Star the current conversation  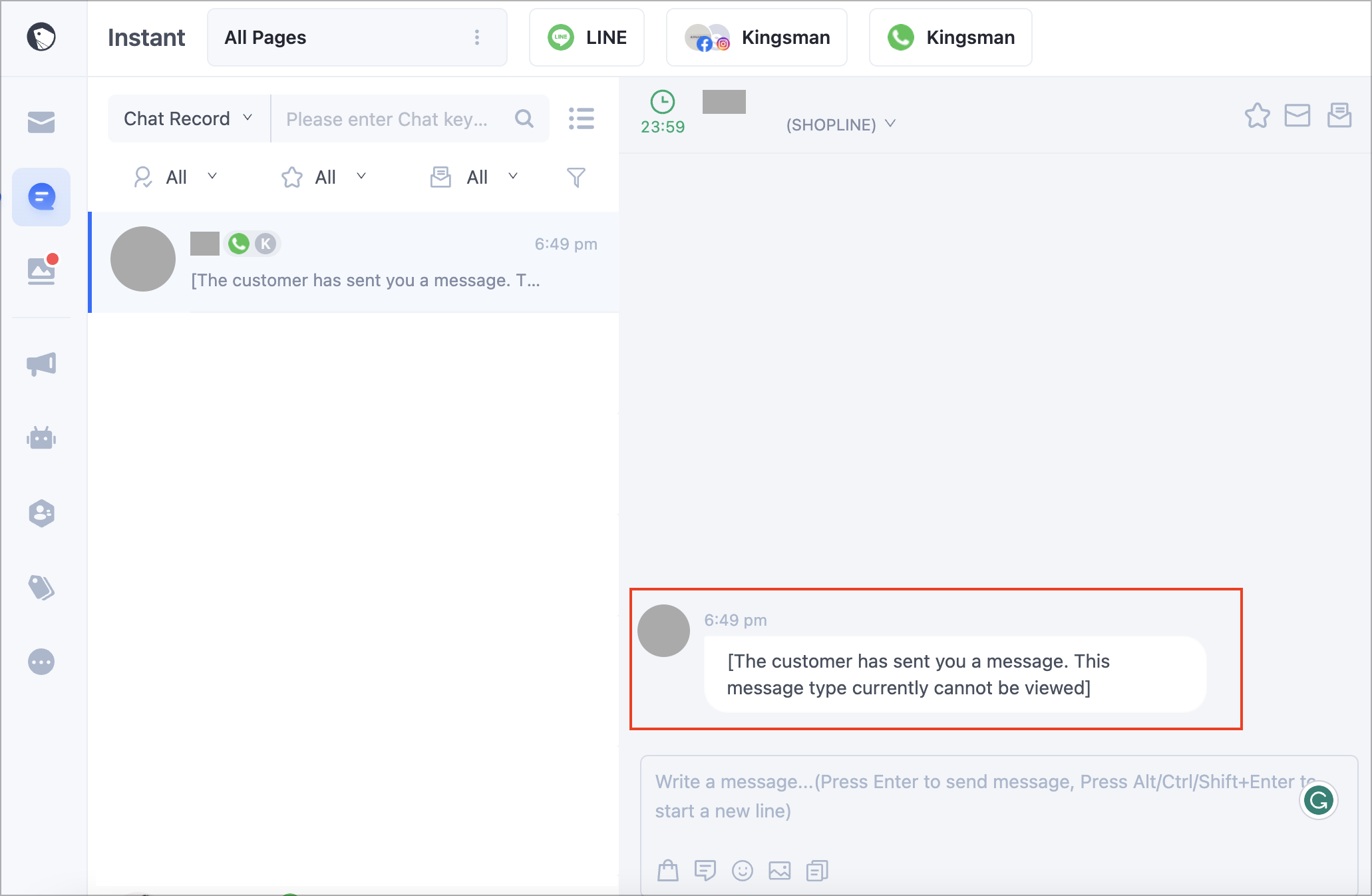1258,116
